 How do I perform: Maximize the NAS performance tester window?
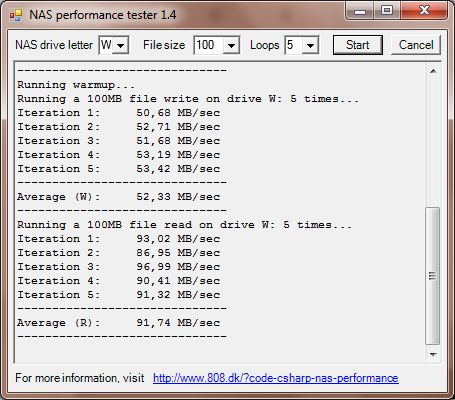point(387,11)
